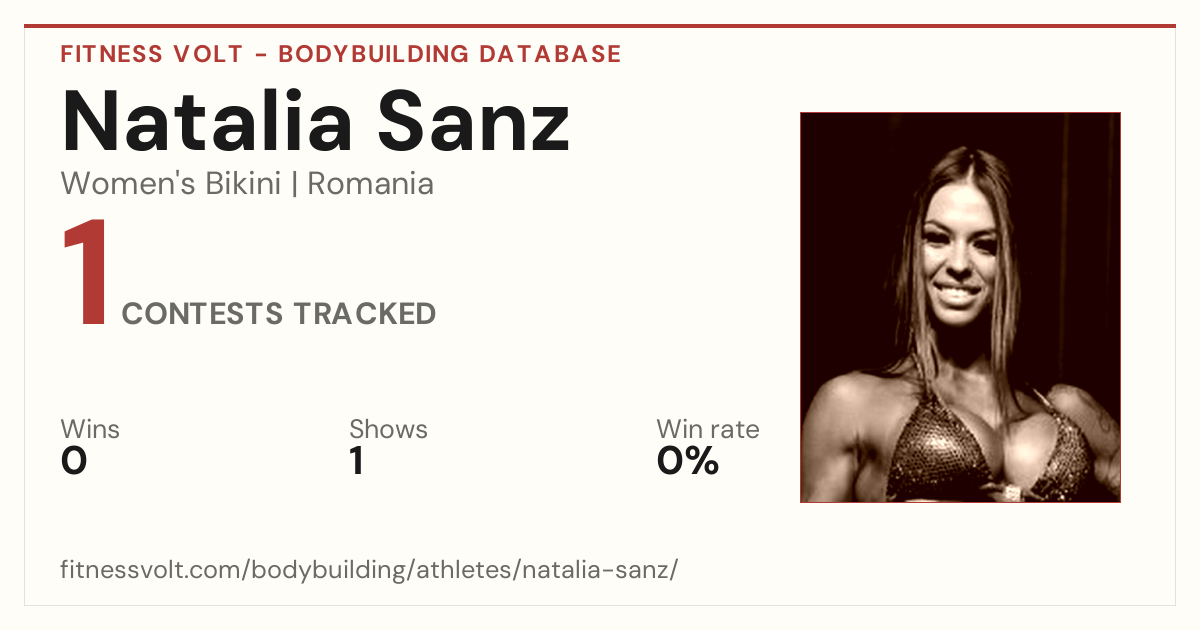This screenshot has height=630, width=1200.
Task: Click the 0% win rate value
Action: (x=688, y=461)
